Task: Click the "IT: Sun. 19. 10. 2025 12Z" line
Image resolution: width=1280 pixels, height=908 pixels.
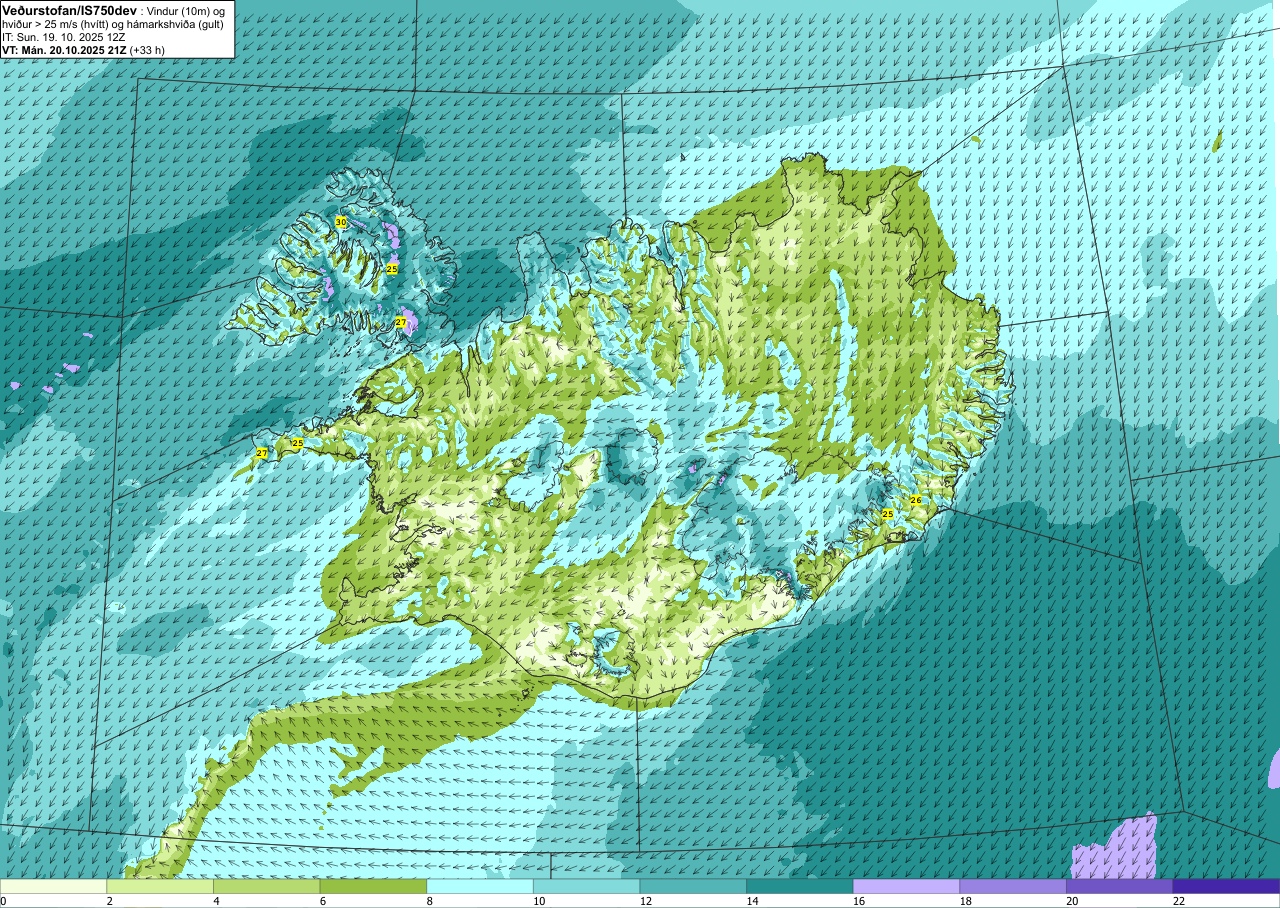Action: click(63, 36)
